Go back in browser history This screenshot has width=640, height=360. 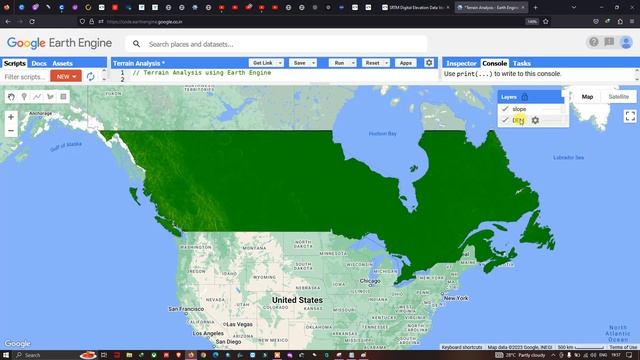(x=8, y=21)
